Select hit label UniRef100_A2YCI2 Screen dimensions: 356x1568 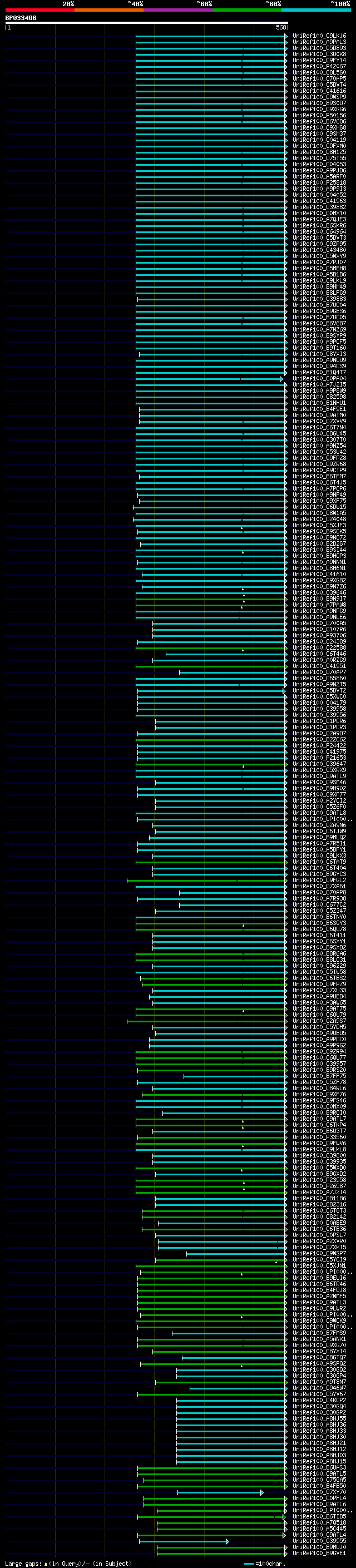click(x=319, y=801)
